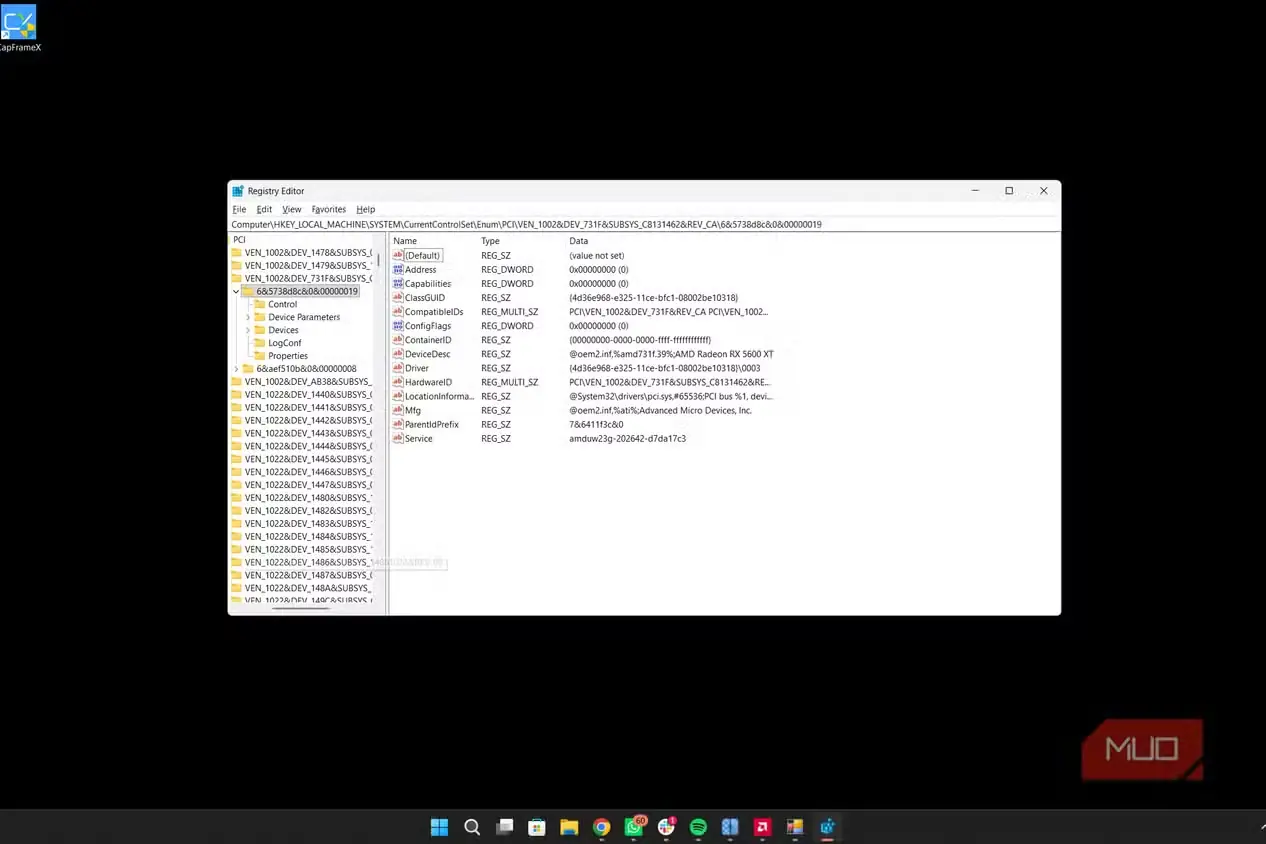
Task: Open WhatsApp from the taskbar
Action: pos(634,827)
